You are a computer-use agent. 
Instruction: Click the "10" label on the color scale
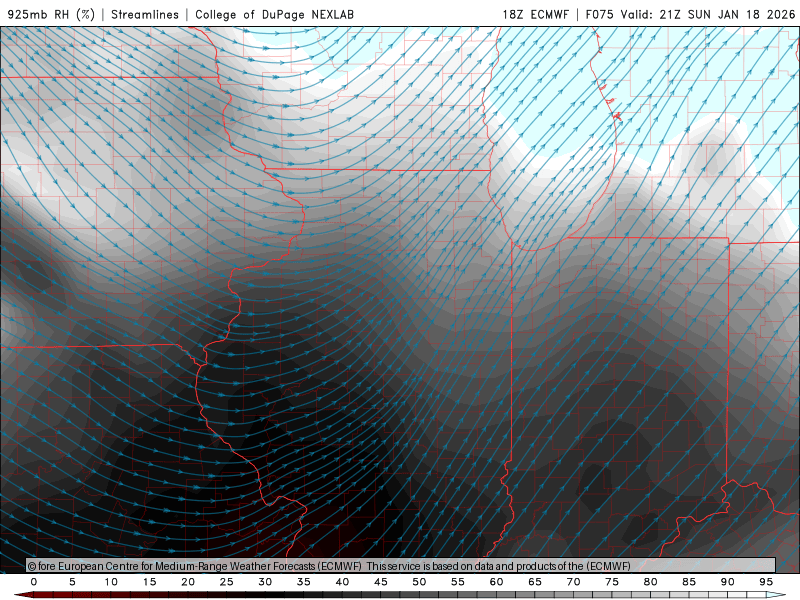pyautogui.click(x=111, y=582)
